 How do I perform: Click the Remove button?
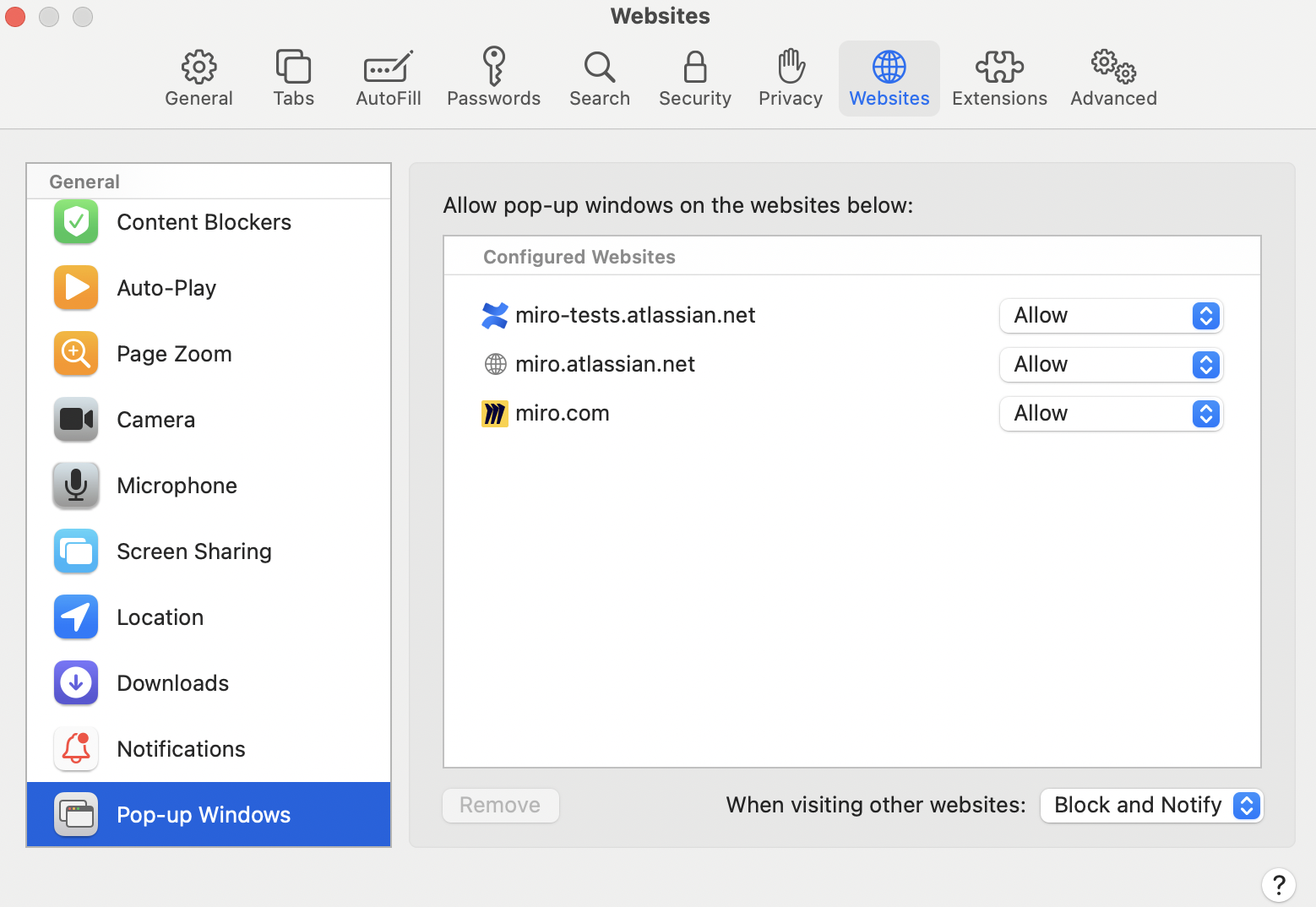pos(500,806)
